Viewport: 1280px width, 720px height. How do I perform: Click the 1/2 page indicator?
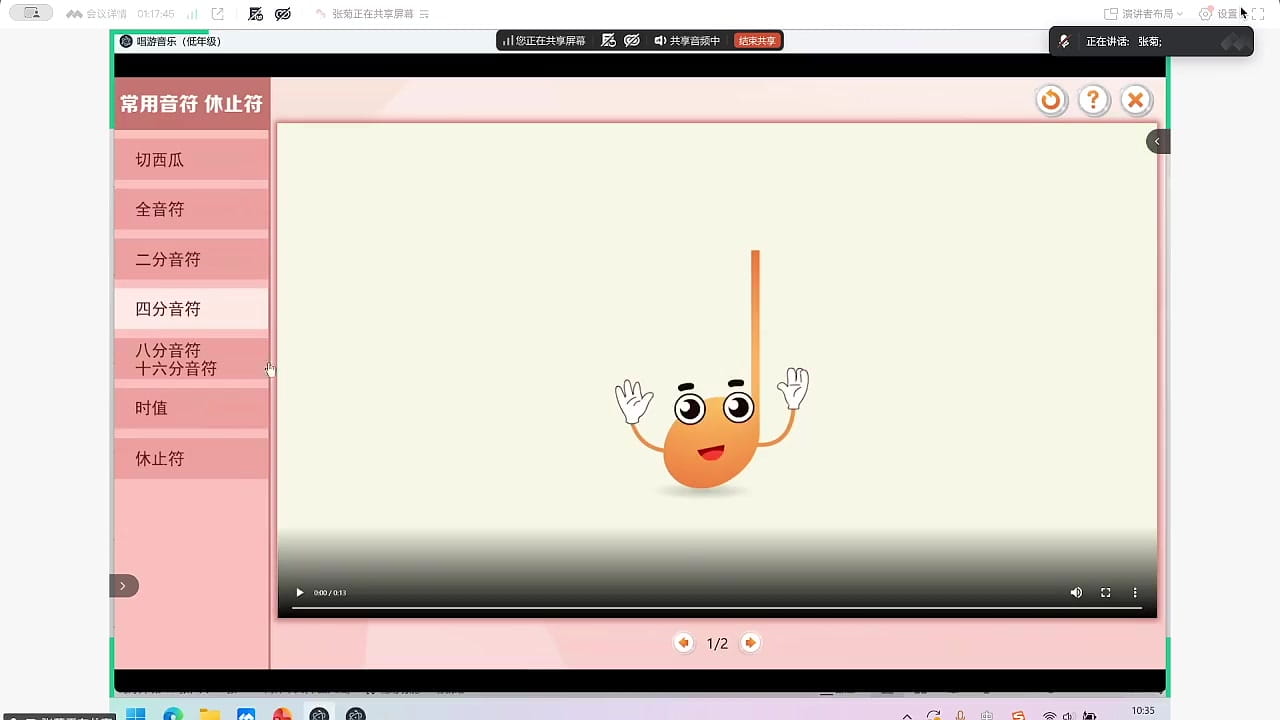click(717, 644)
